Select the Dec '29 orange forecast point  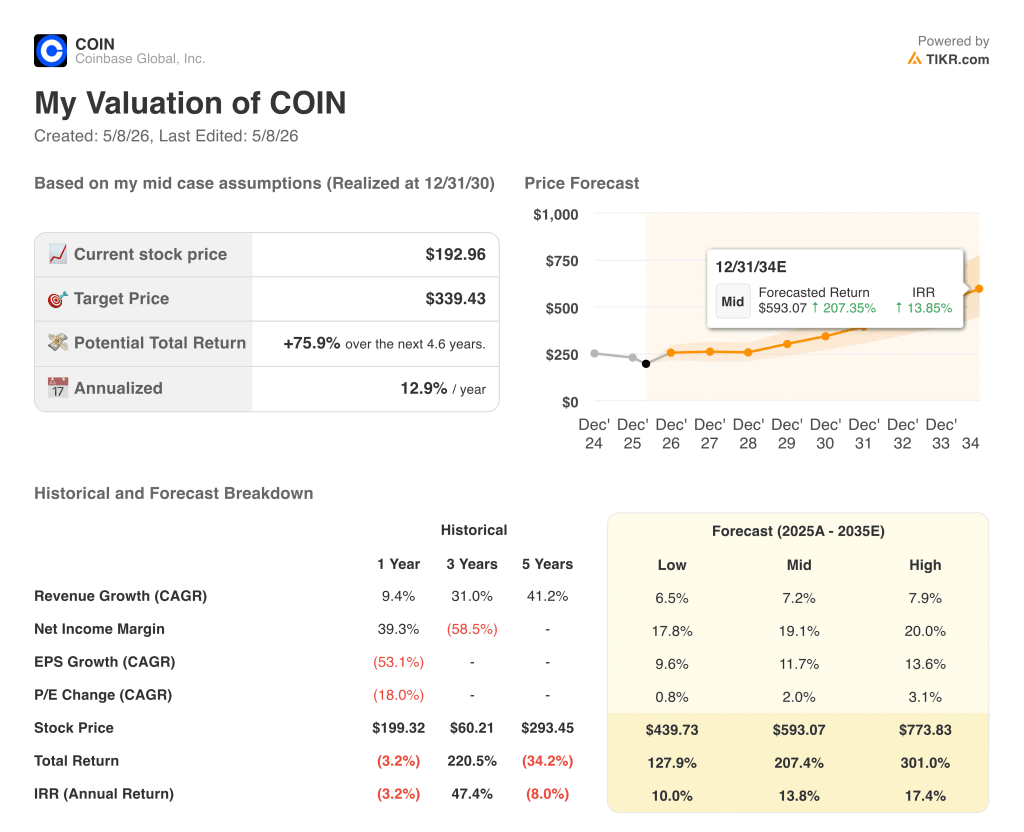click(x=787, y=344)
